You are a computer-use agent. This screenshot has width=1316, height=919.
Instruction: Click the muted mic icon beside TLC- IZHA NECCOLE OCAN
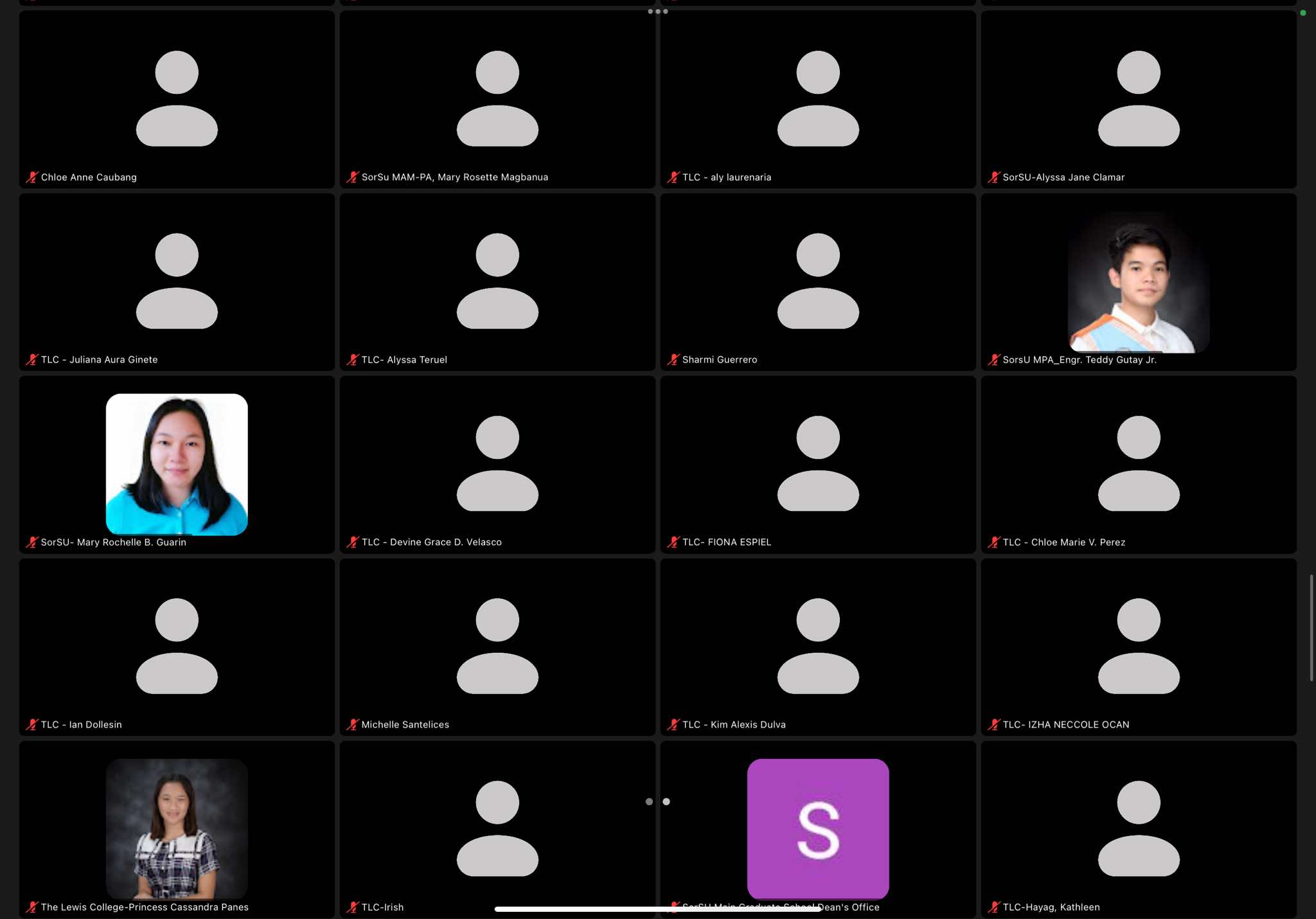pos(993,725)
